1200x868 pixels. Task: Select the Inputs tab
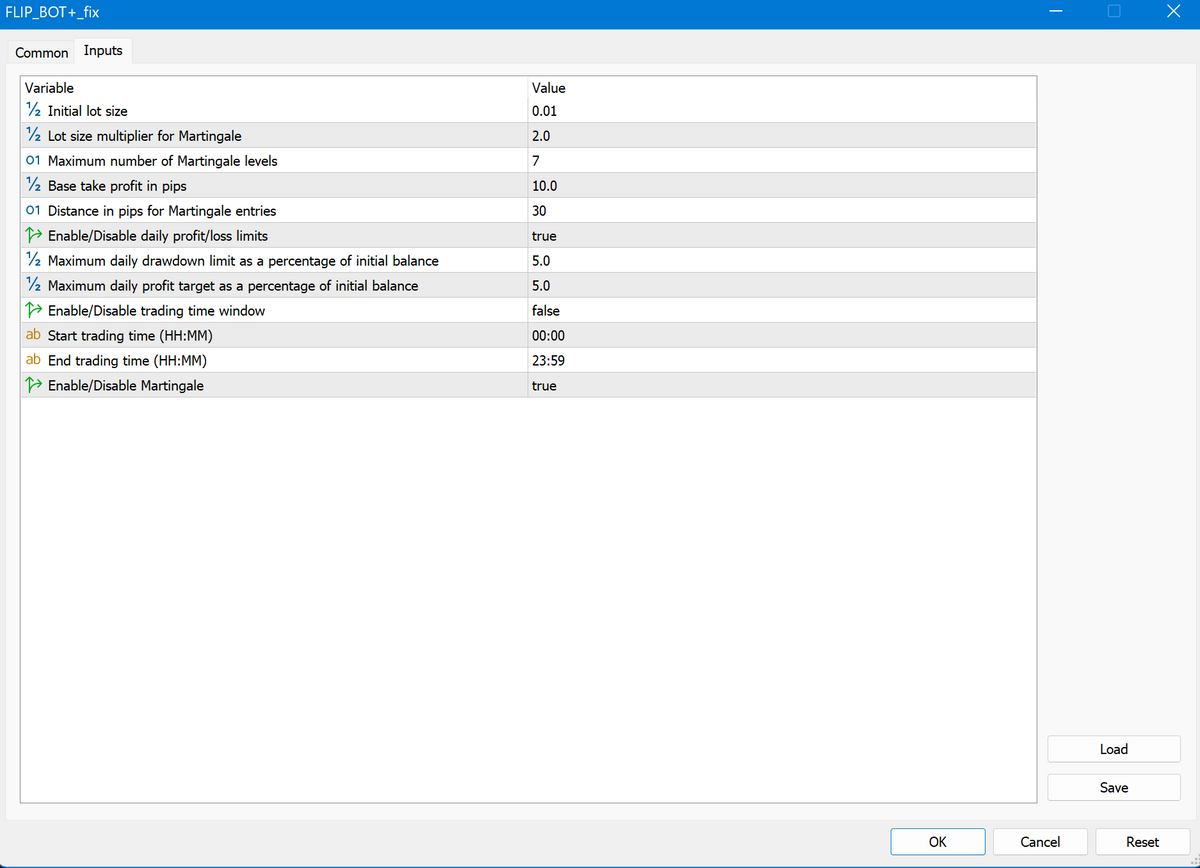pyautogui.click(x=103, y=51)
